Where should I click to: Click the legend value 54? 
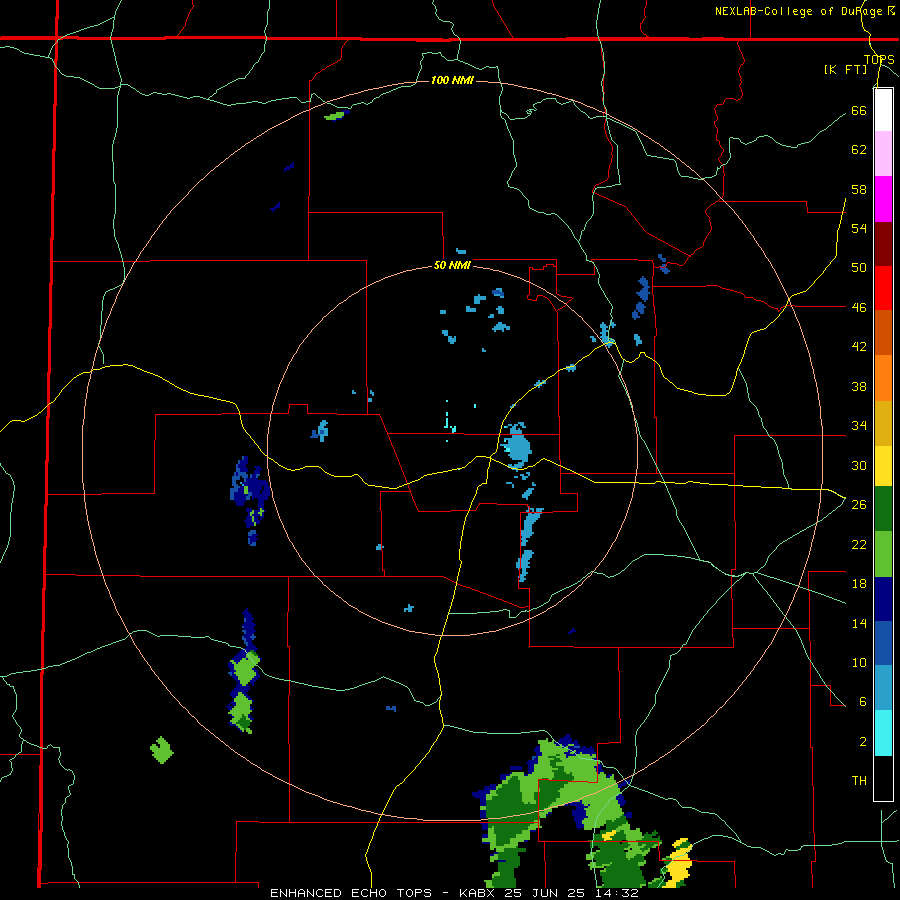coord(859,228)
